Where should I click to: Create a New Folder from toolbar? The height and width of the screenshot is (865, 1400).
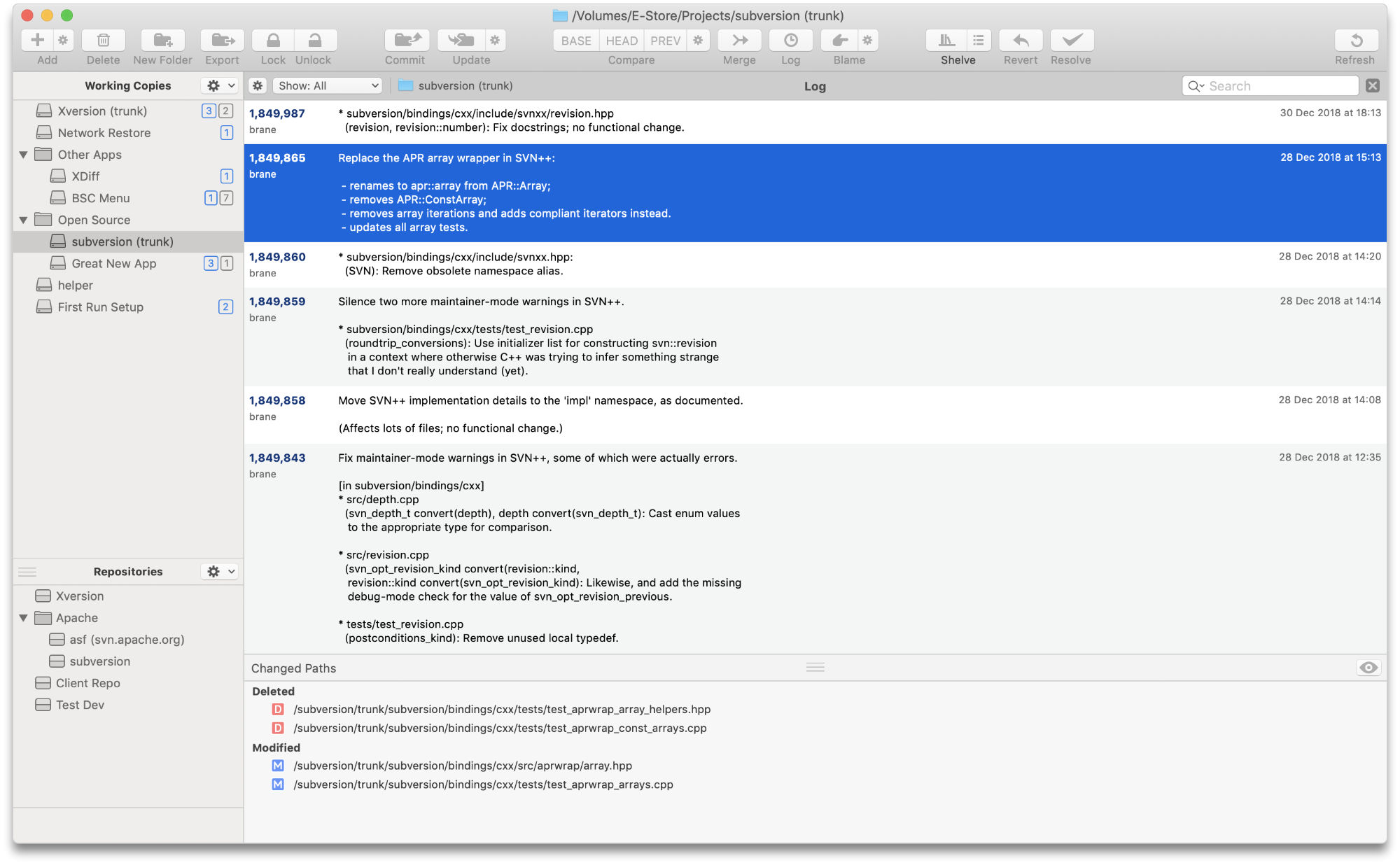click(x=162, y=40)
